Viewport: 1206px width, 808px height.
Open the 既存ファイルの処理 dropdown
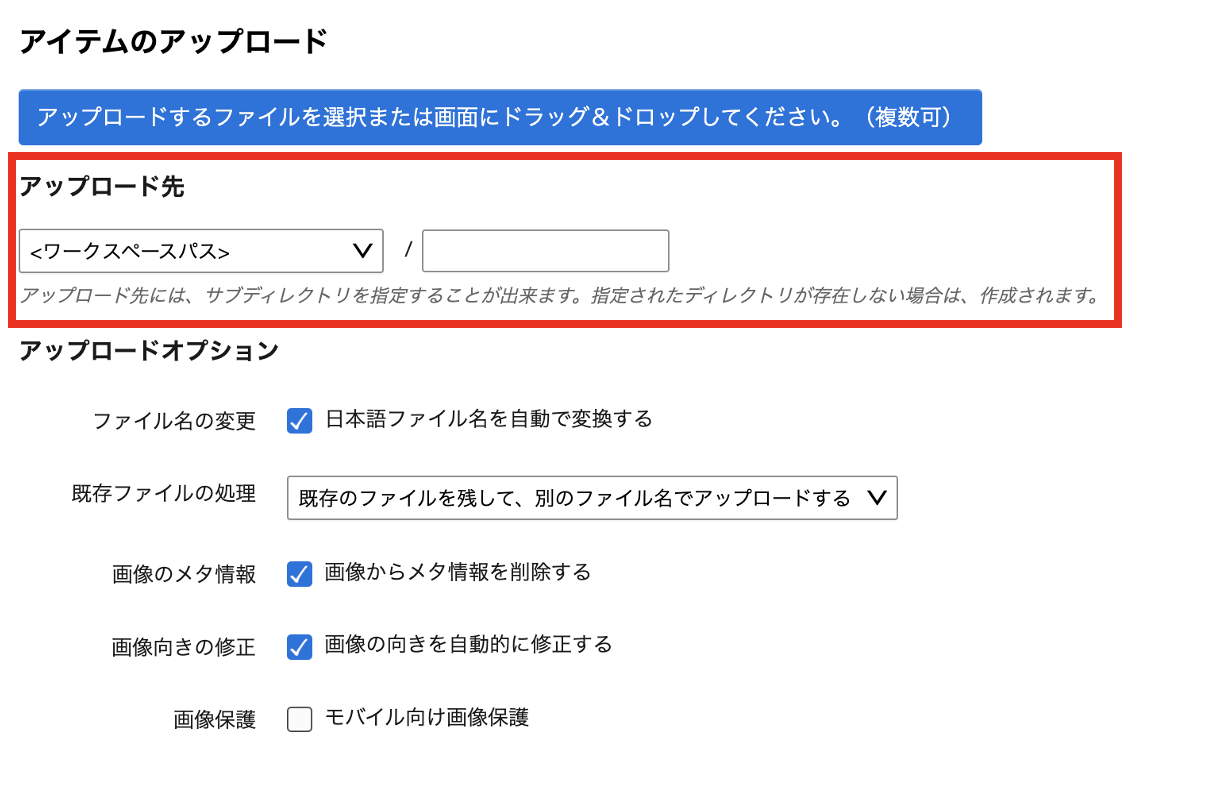(590, 498)
